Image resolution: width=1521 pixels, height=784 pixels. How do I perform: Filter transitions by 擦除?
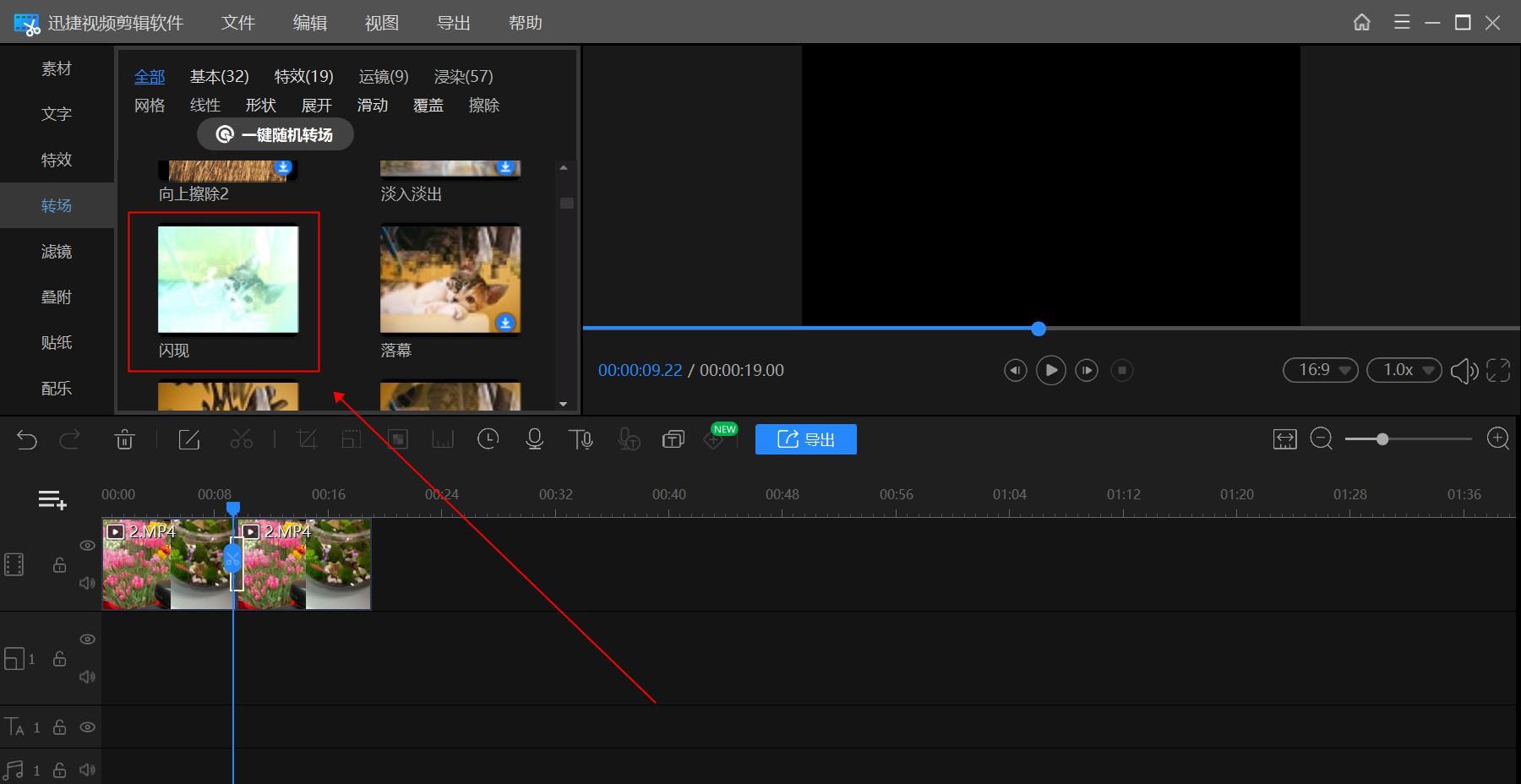pos(483,105)
